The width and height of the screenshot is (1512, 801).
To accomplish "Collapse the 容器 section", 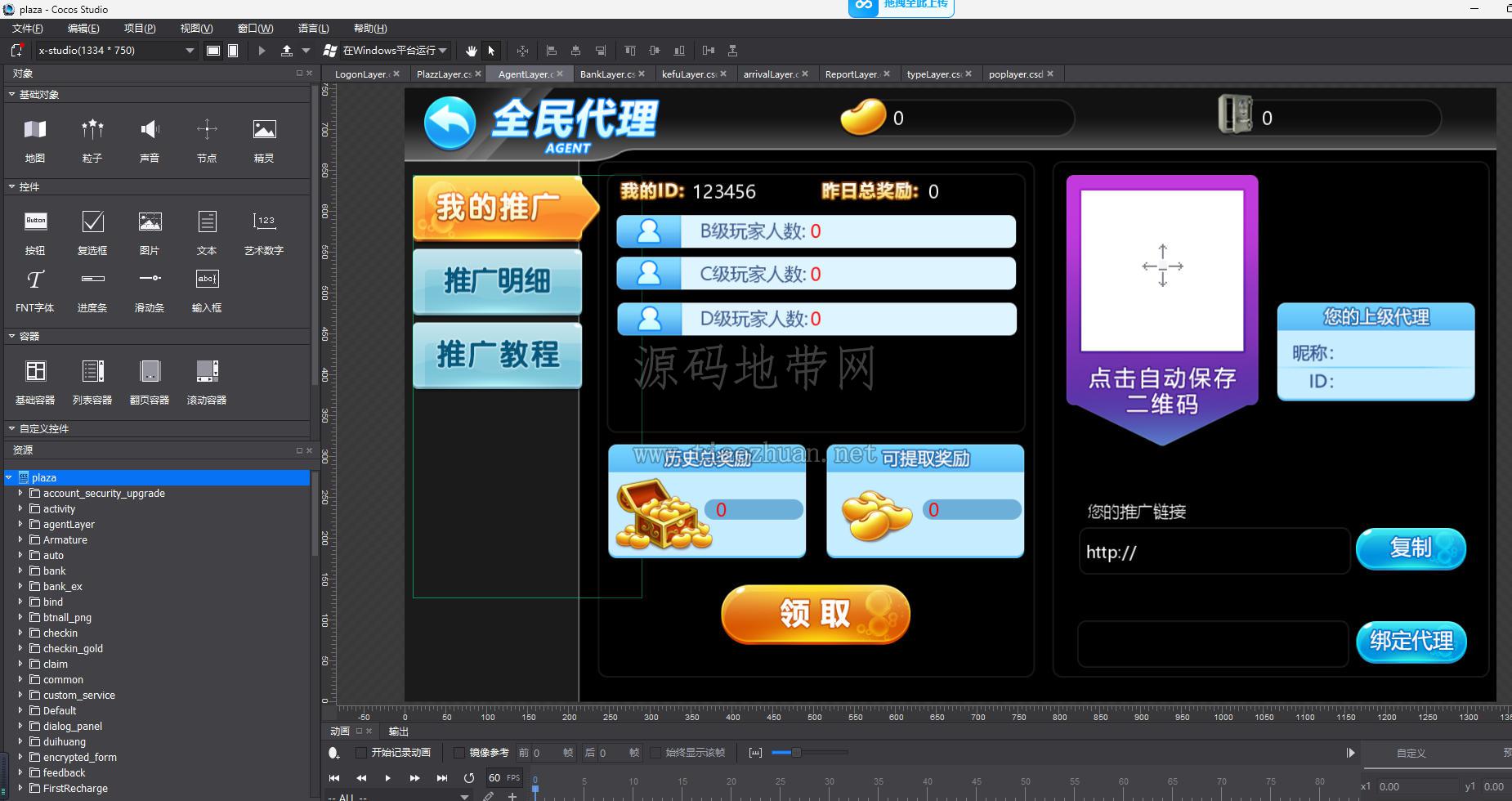I will 11,336.
